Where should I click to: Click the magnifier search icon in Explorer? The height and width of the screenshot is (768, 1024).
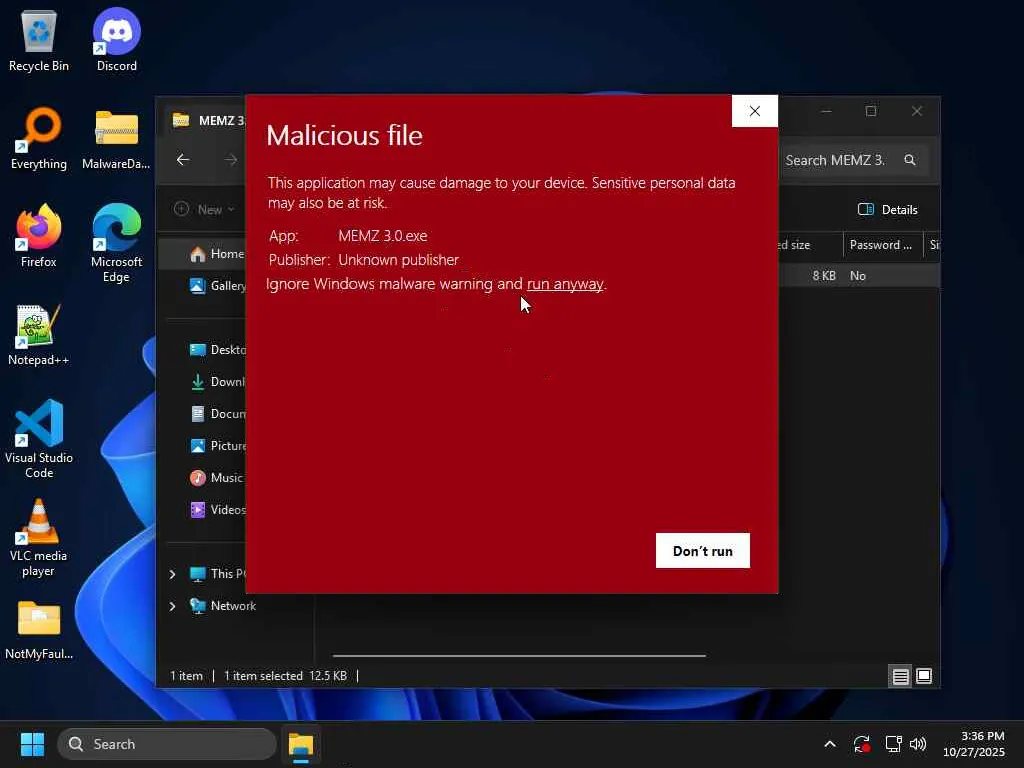coord(910,160)
